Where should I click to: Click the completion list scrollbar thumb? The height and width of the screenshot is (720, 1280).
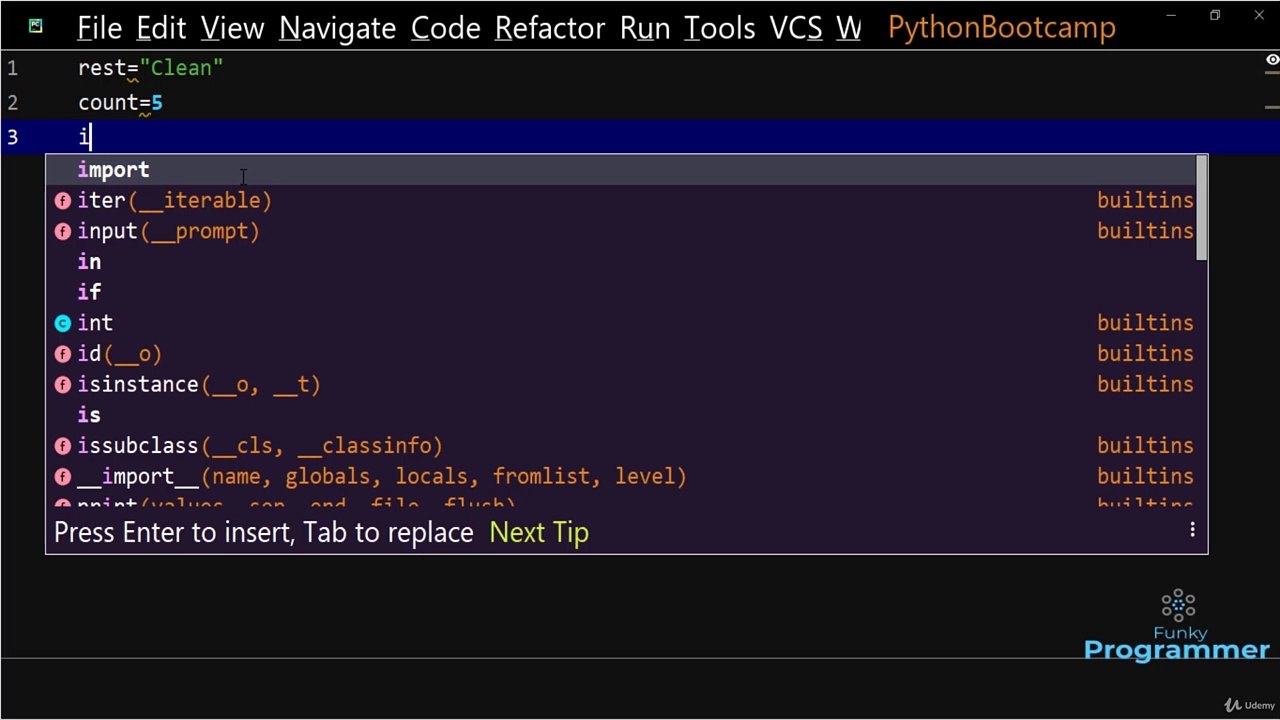[1201, 210]
